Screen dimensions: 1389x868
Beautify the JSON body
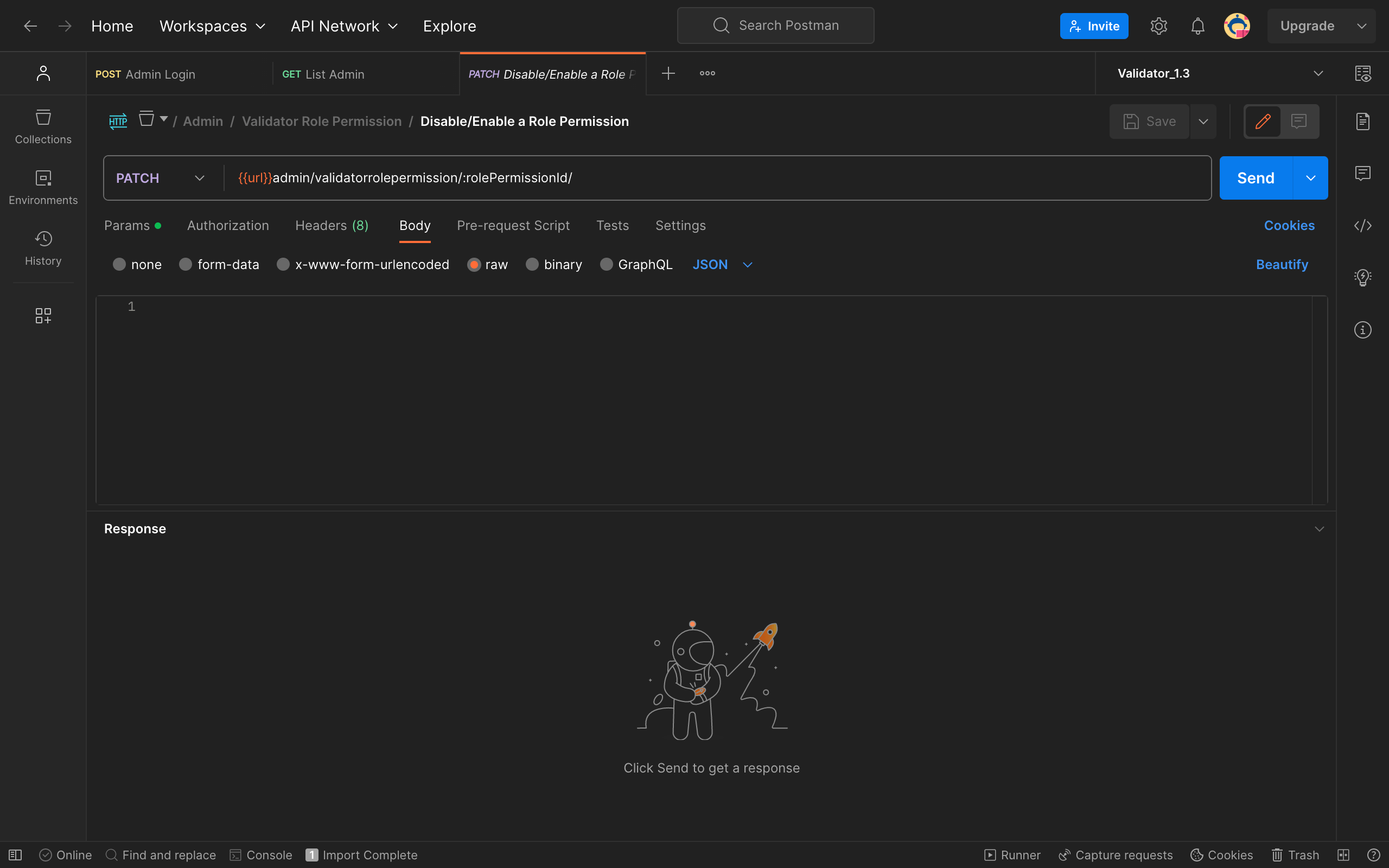pyautogui.click(x=1282, y=264)
